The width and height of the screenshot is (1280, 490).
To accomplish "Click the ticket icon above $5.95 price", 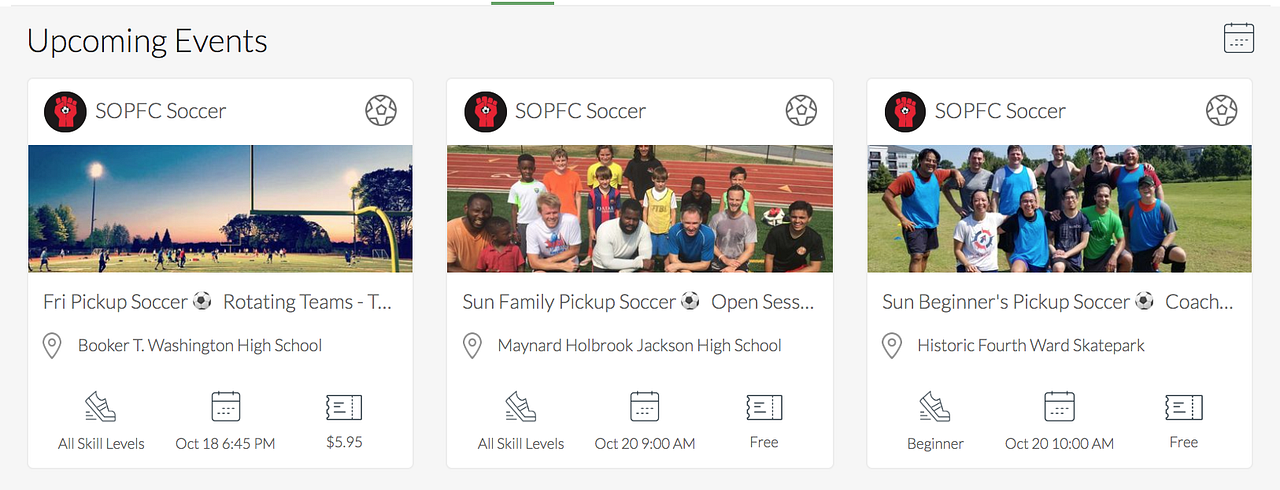I will pyautogui.click(x=344, y=407).
